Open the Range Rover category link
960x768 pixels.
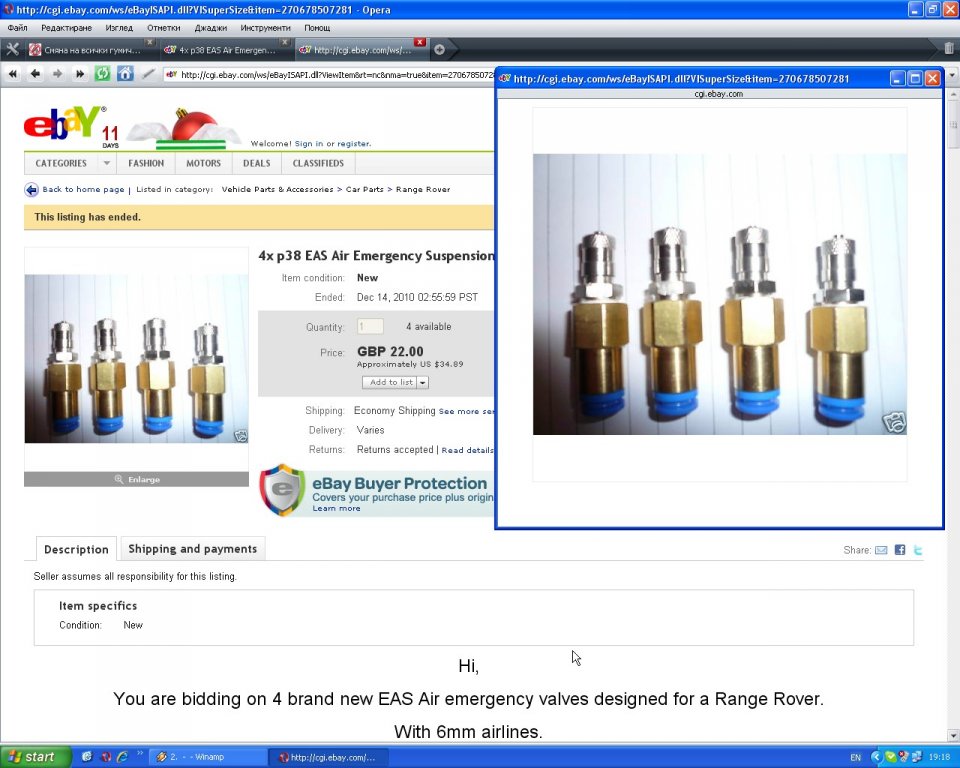pyautogui.click(x=422, y=190)
